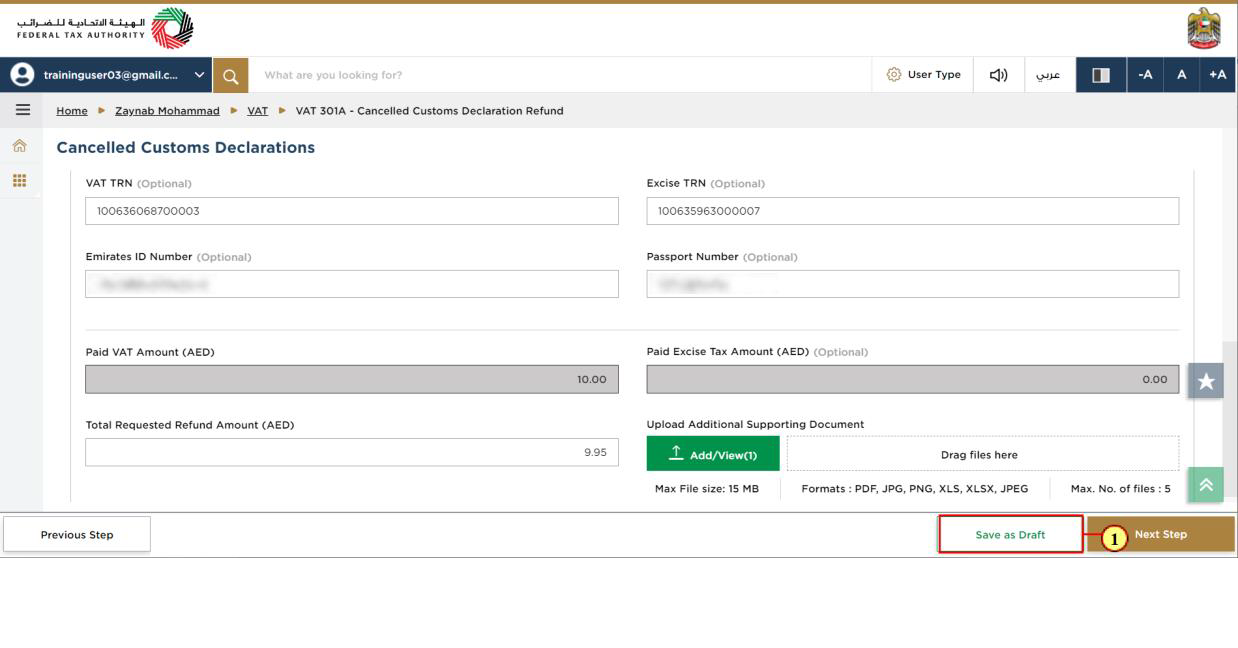Open the apps grid icon in sidebar
This screenshot has height=648, width=1238.
[x=19, y=181]
